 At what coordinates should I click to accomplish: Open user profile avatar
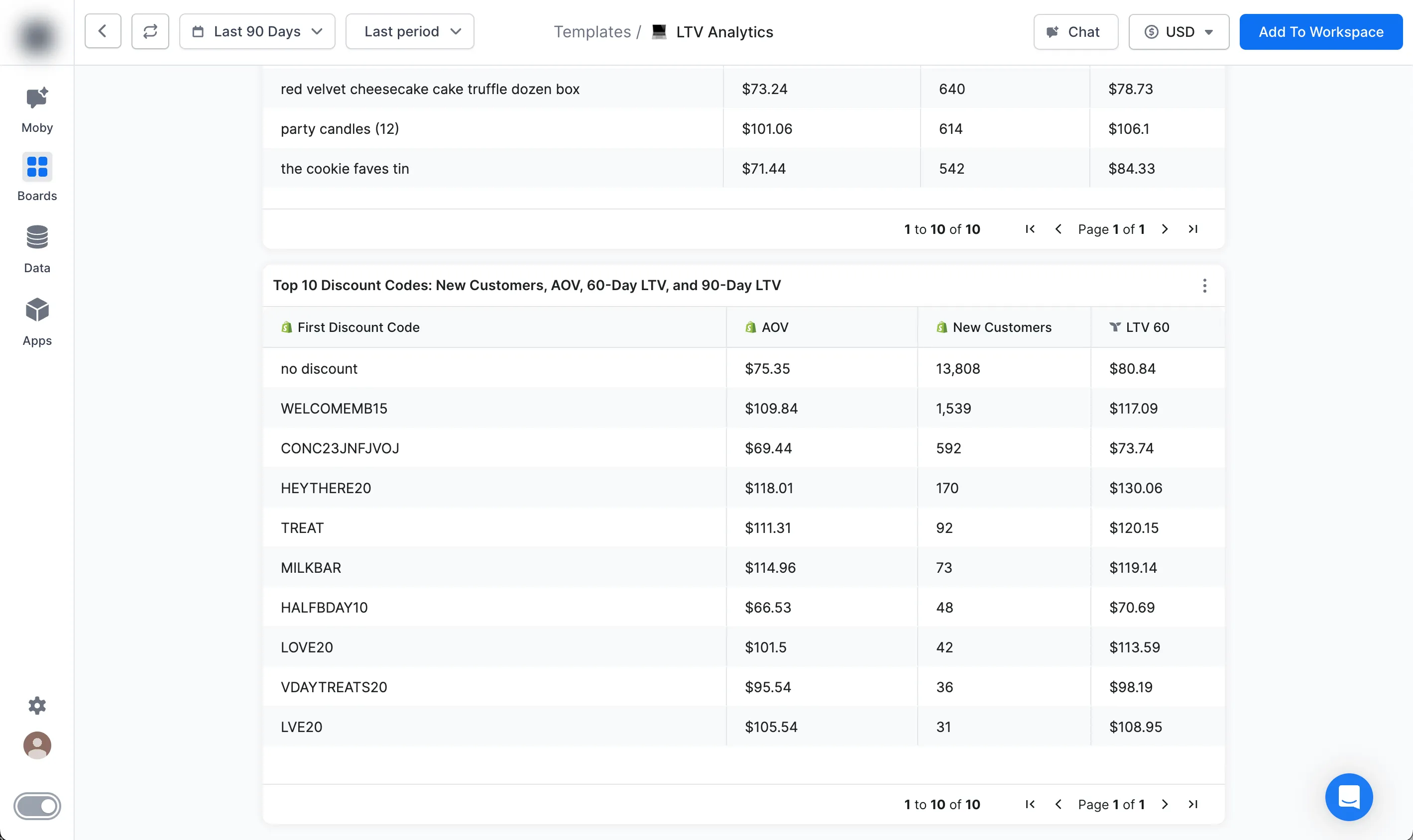click(37, 745)
